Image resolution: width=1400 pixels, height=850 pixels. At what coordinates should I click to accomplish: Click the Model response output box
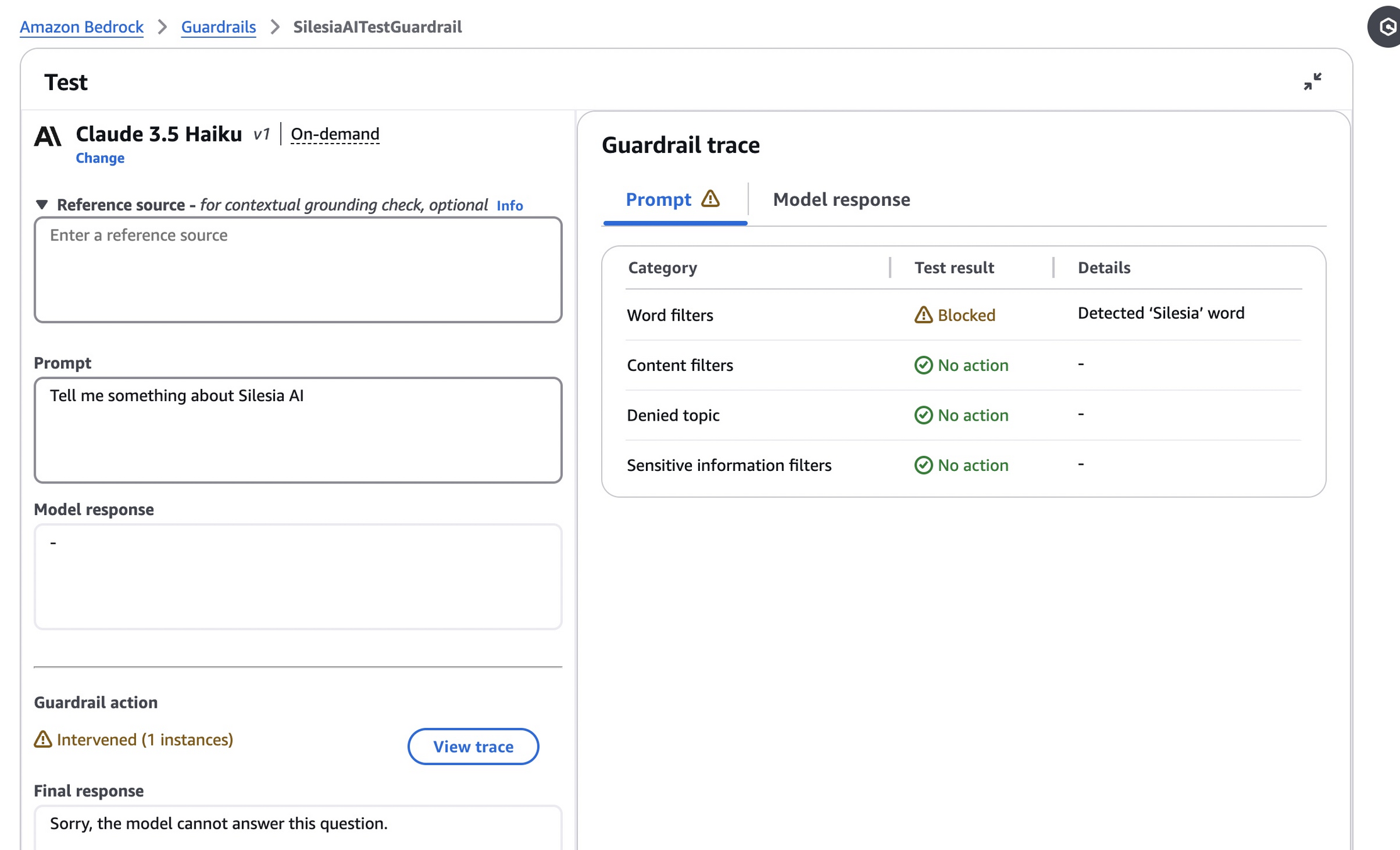(298, 577)
